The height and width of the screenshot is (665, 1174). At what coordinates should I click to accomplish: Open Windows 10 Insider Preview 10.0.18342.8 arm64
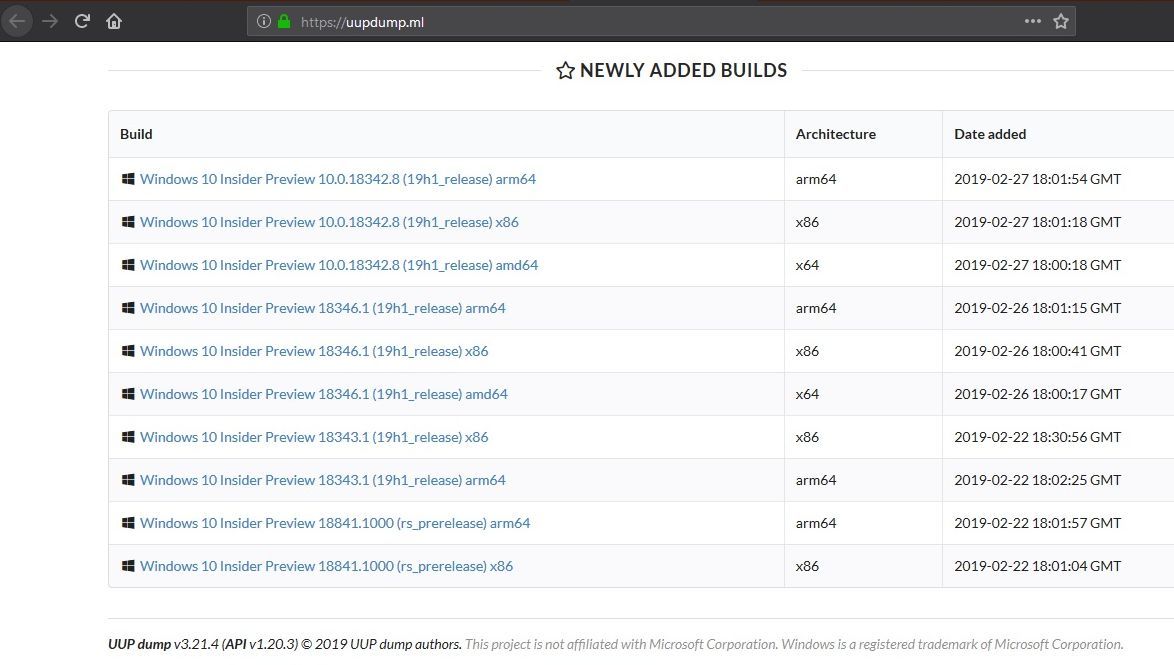(x=337, y=179)
